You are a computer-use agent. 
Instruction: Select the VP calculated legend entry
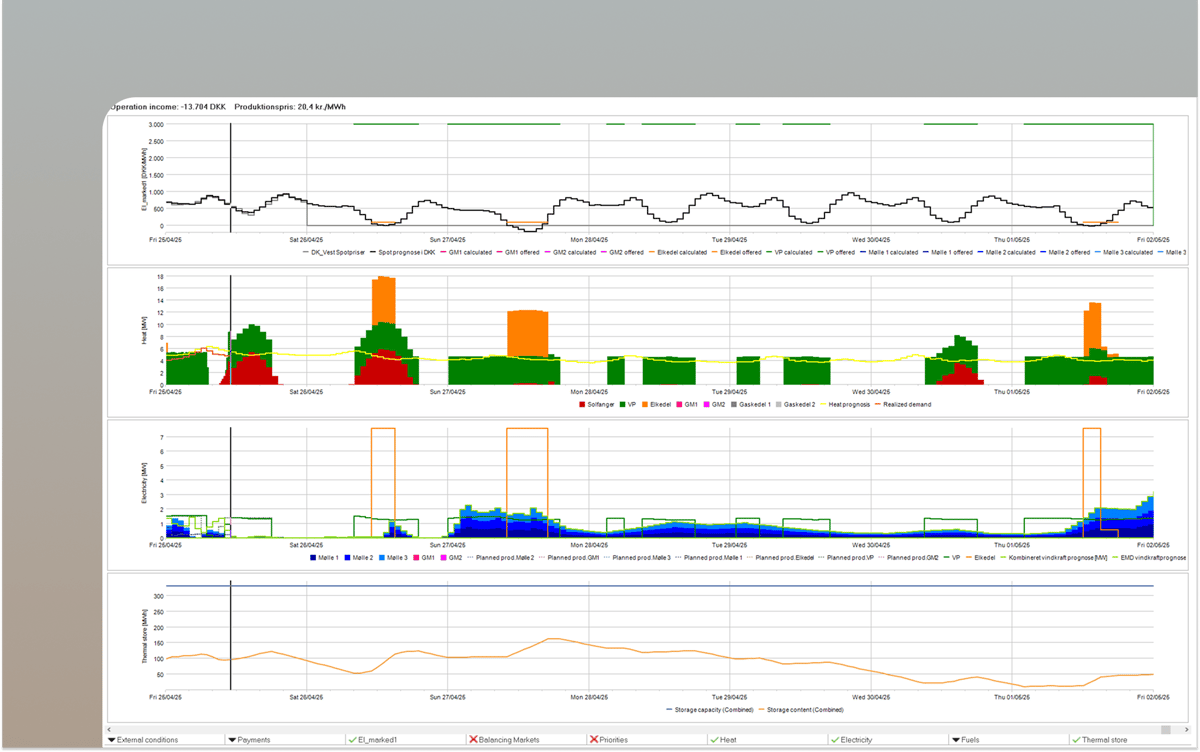point(787,252)
